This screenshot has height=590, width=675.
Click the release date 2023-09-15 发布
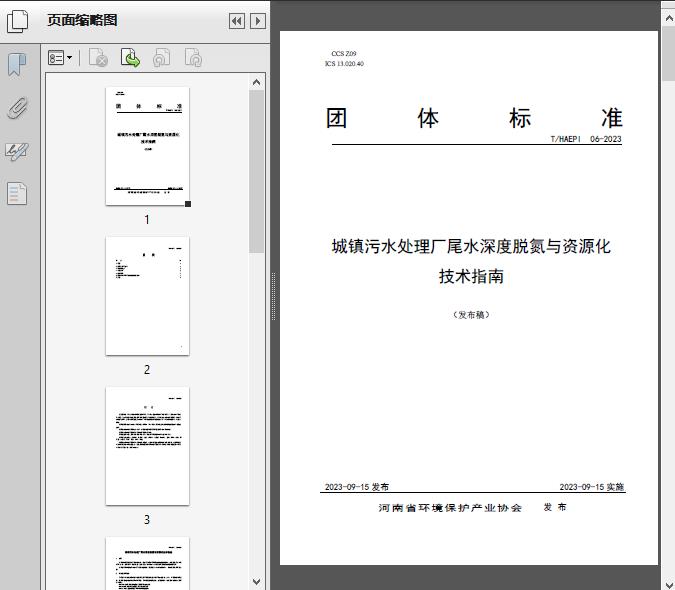356,487
